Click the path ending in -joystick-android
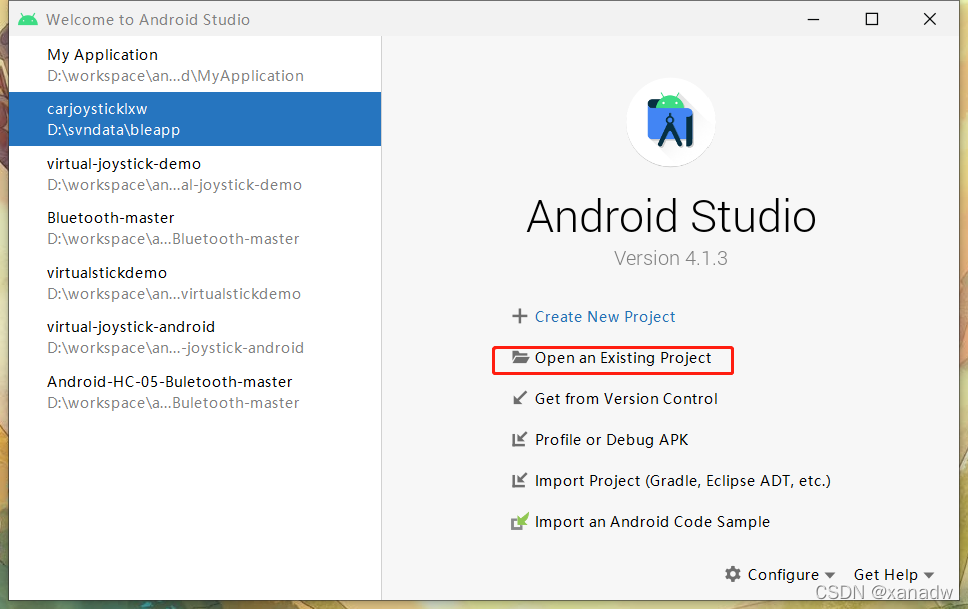968x609 pixels. [175, 348]
